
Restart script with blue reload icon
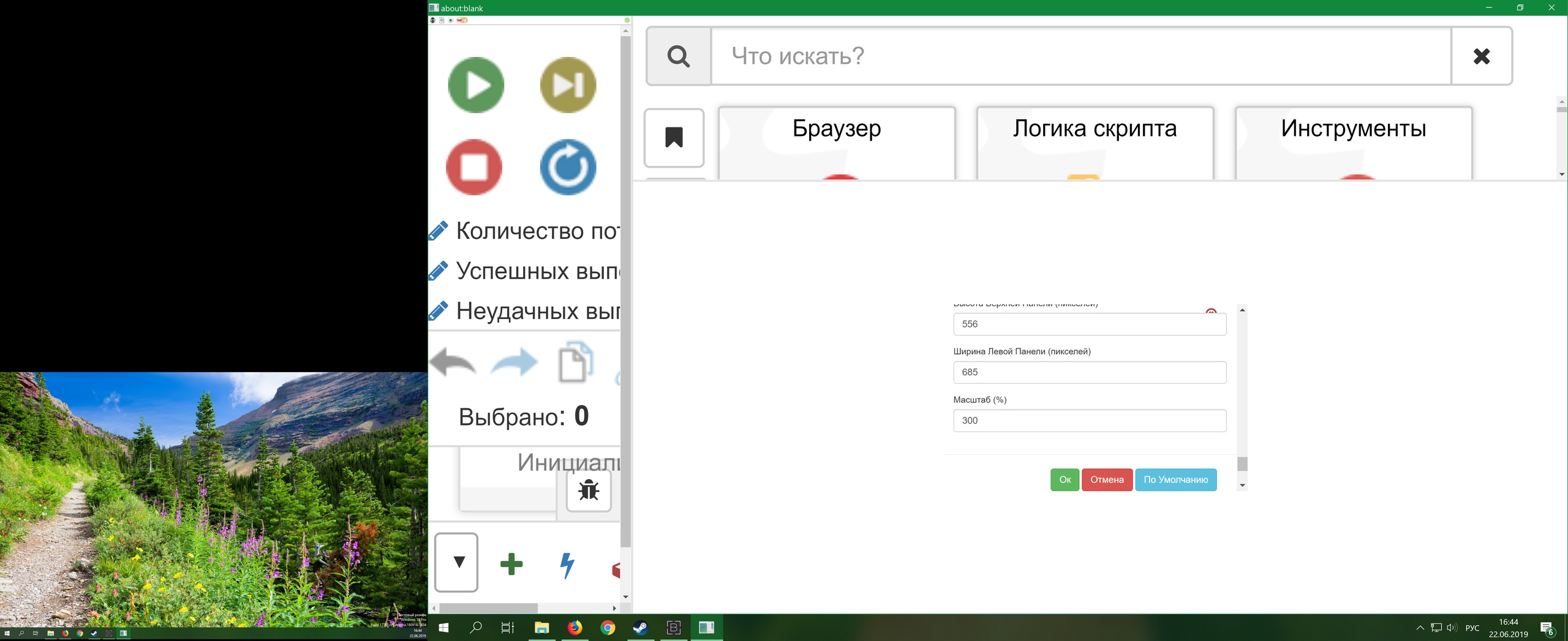tap(568, 167)
